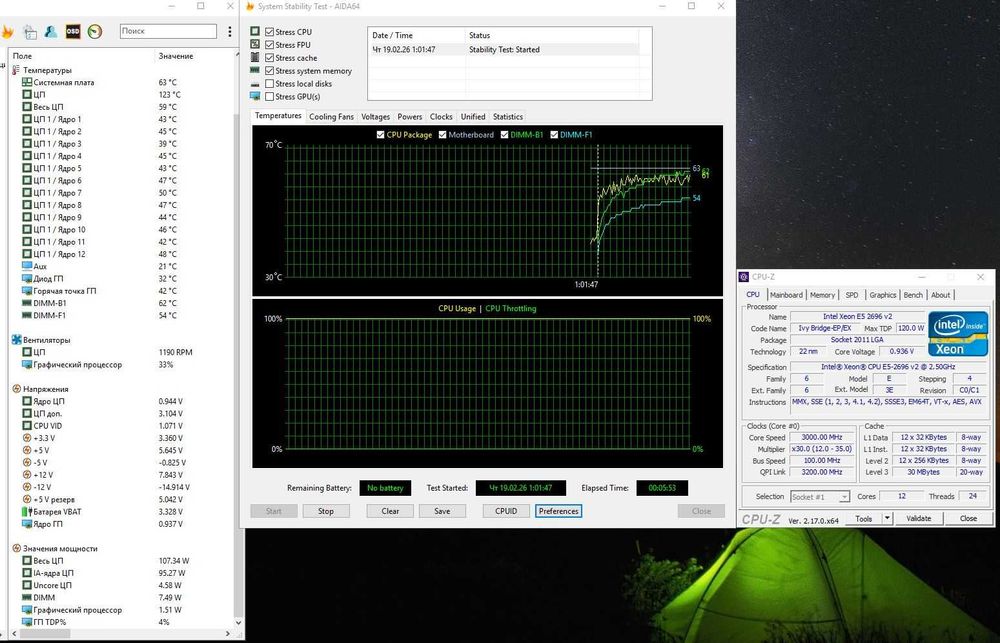Click the drive icon beside Stress local disks

click(x=255, y=84)
